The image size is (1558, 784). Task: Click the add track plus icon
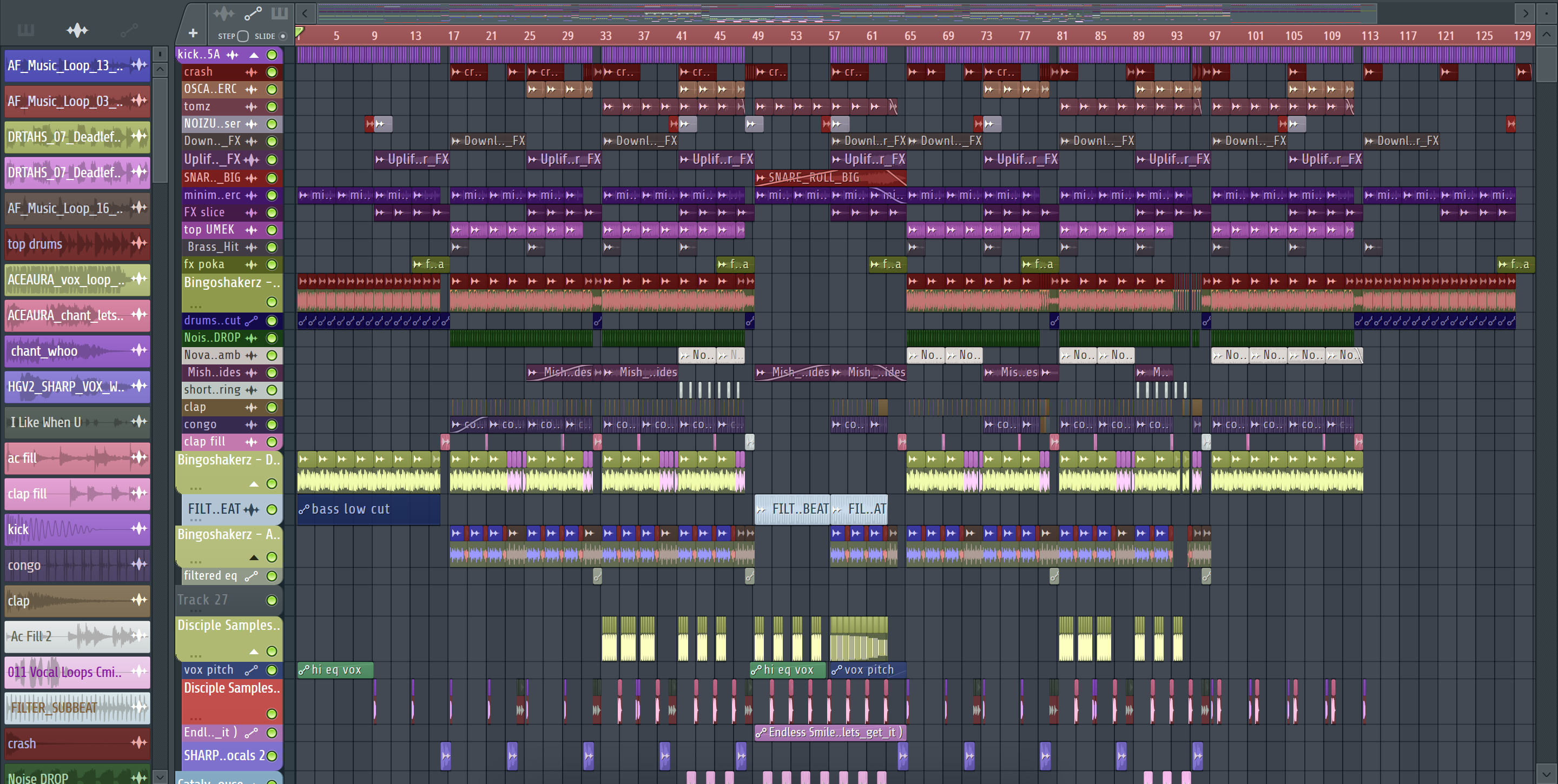(193, 33)
